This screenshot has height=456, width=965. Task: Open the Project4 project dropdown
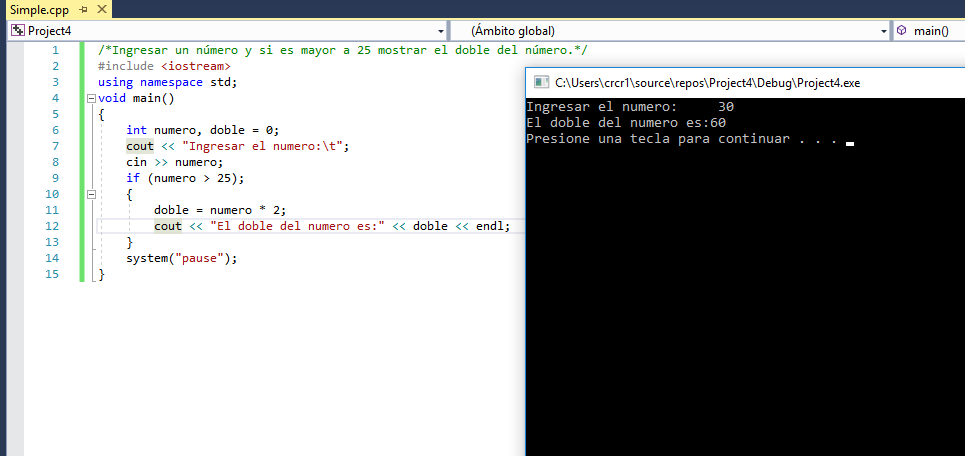(x=440, y=31)
